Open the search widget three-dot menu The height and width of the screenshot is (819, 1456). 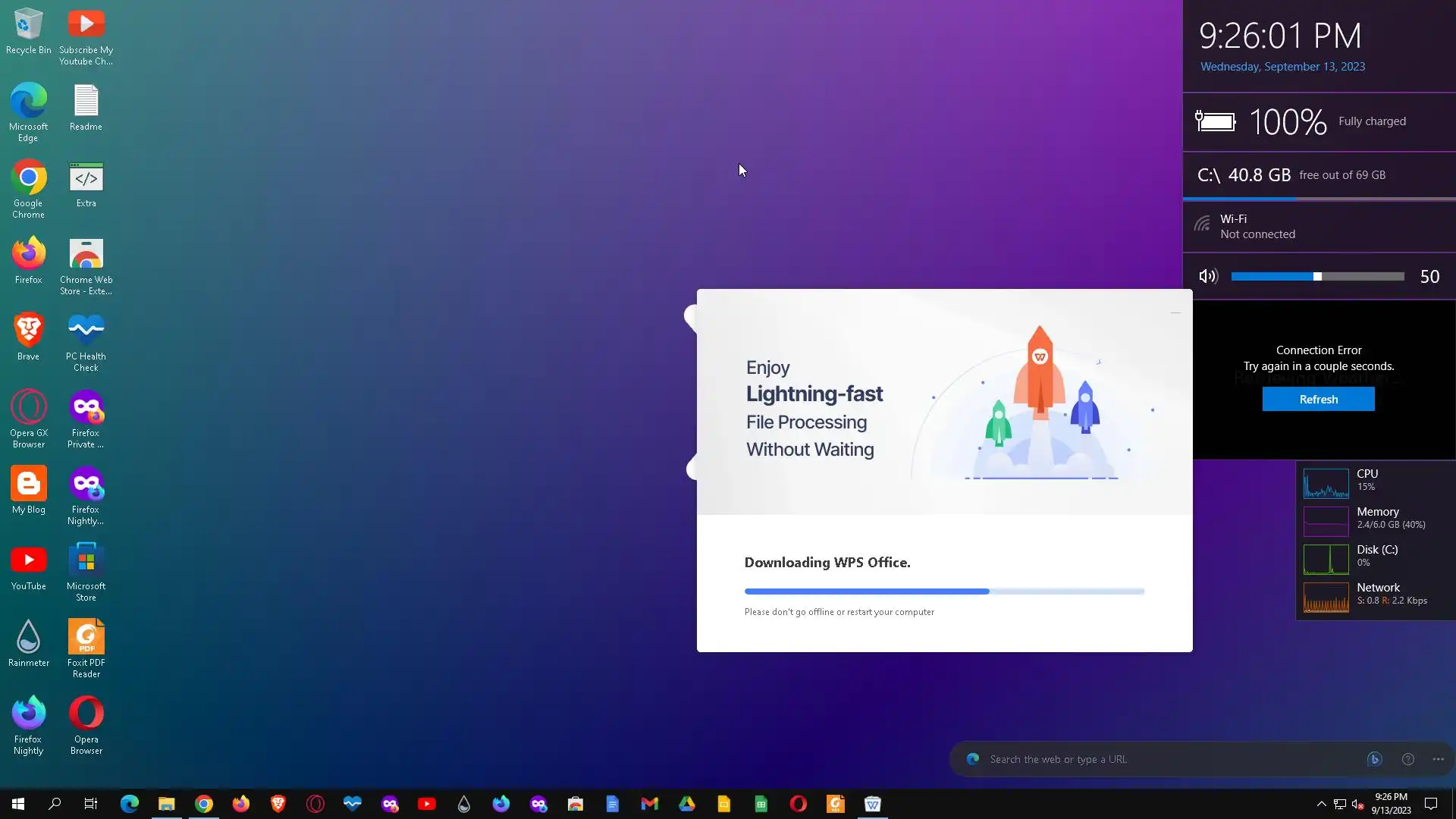1438,759
